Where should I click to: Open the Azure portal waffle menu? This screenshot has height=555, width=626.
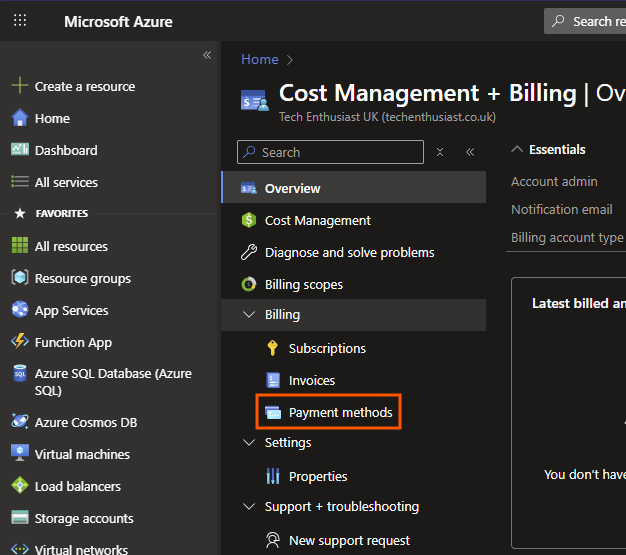[20, 20]
